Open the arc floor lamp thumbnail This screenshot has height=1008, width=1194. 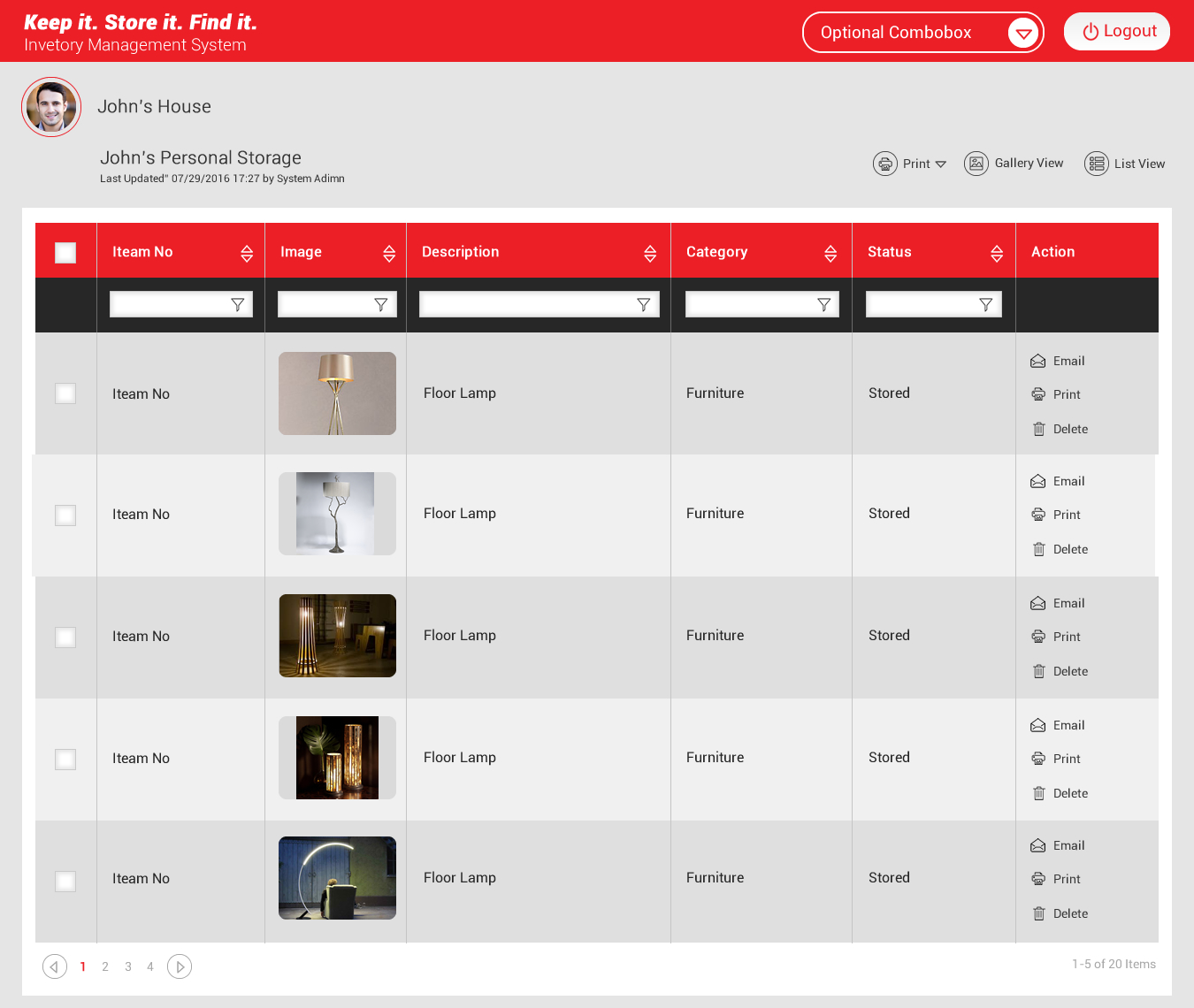[x=337, y=878]
